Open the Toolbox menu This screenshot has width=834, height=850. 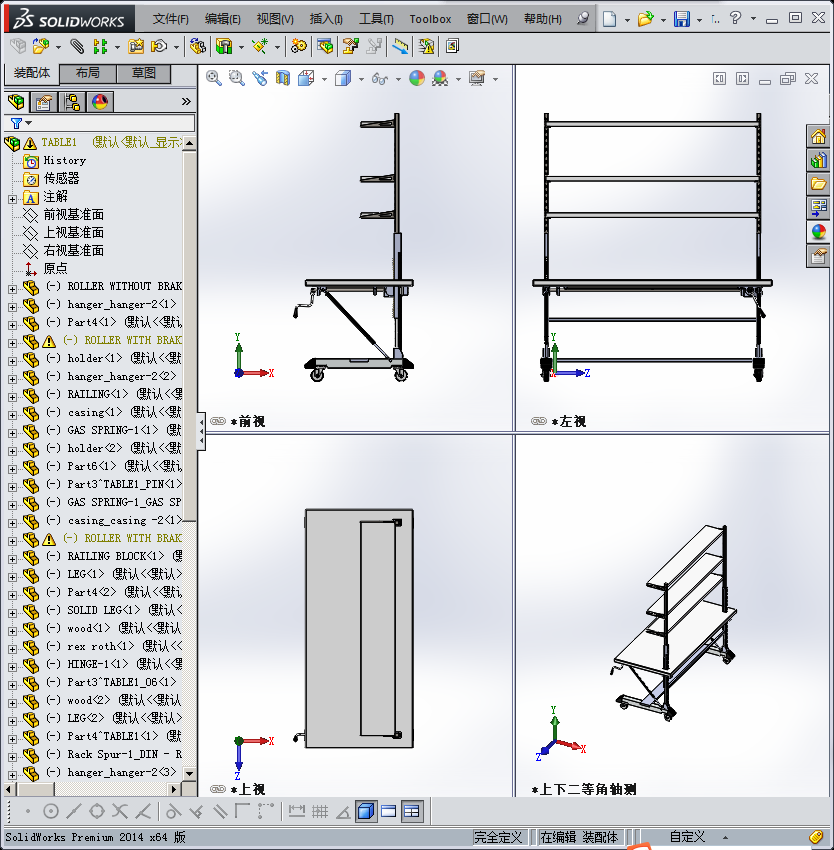[x=430, y=19]
